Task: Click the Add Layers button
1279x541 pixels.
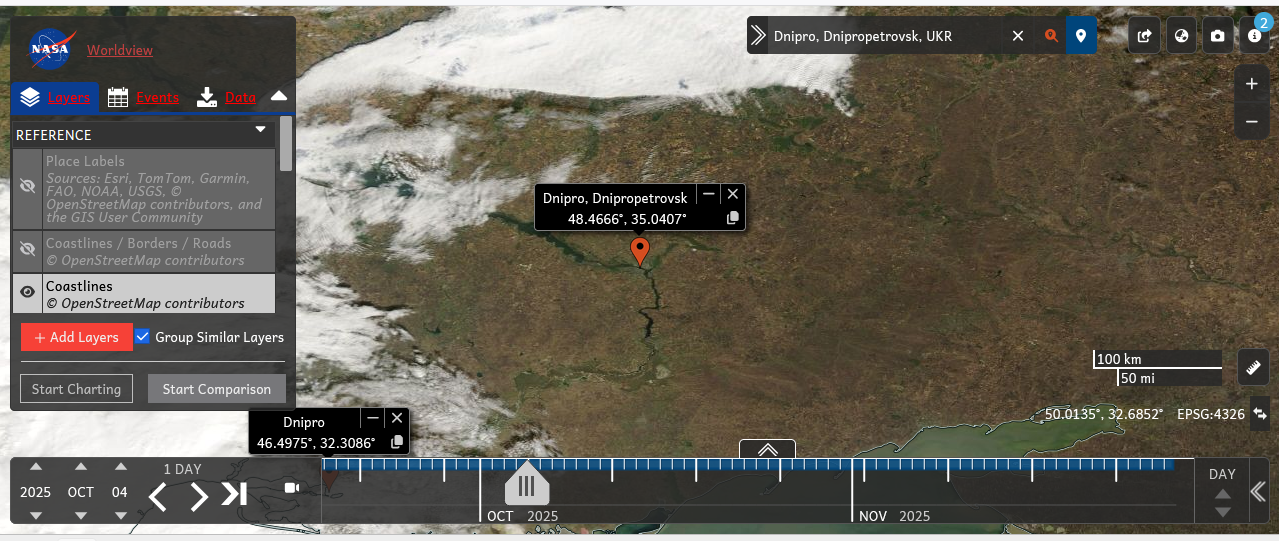Action: click(76, 337)
